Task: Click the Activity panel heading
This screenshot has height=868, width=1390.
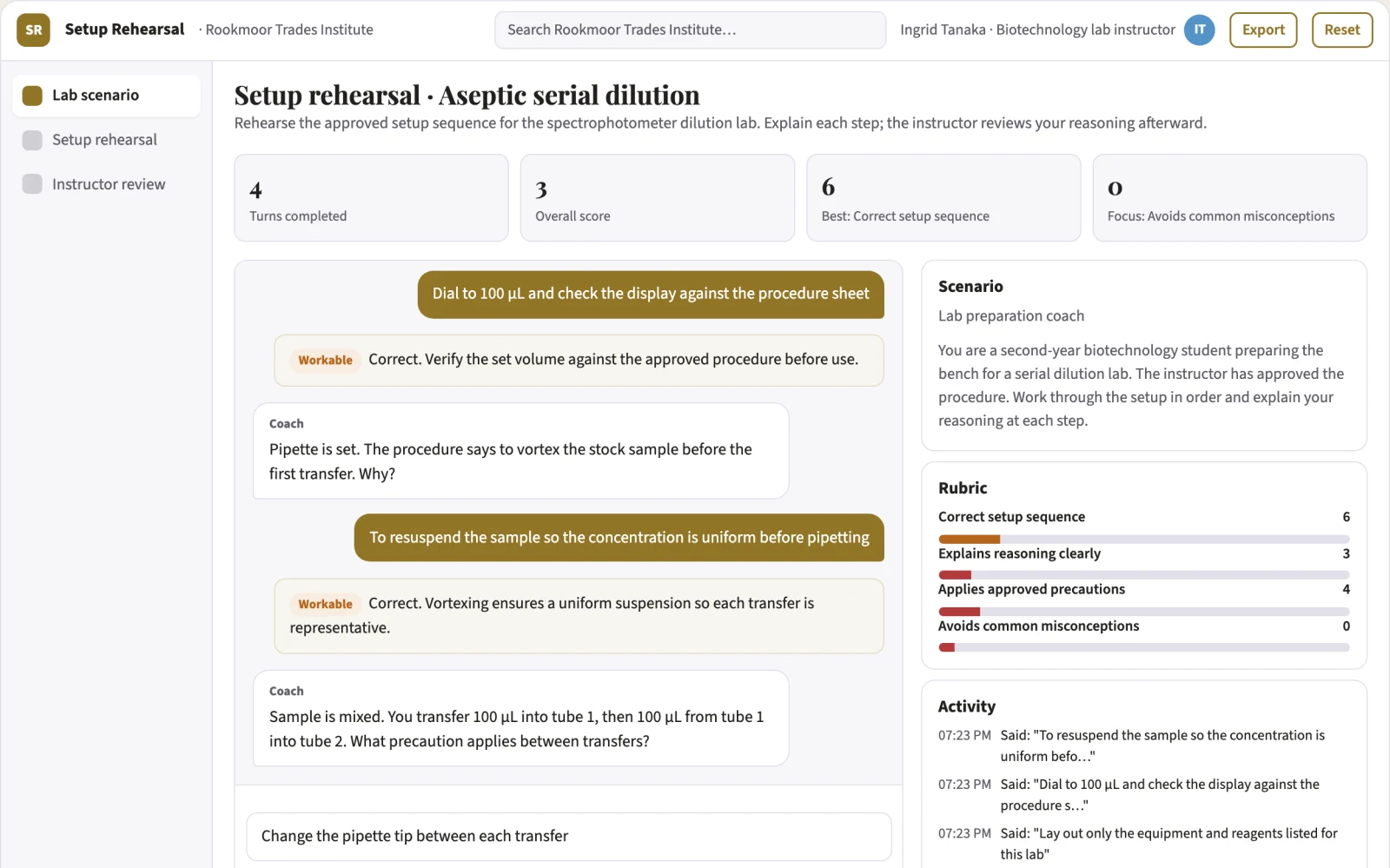Action: coord(967,706)
